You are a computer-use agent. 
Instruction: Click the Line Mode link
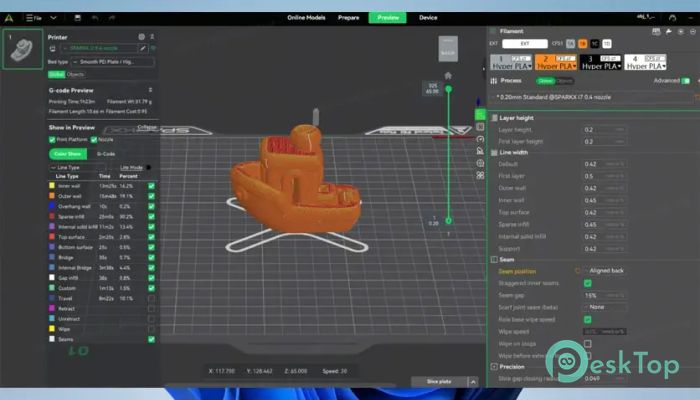coord(131,167)
